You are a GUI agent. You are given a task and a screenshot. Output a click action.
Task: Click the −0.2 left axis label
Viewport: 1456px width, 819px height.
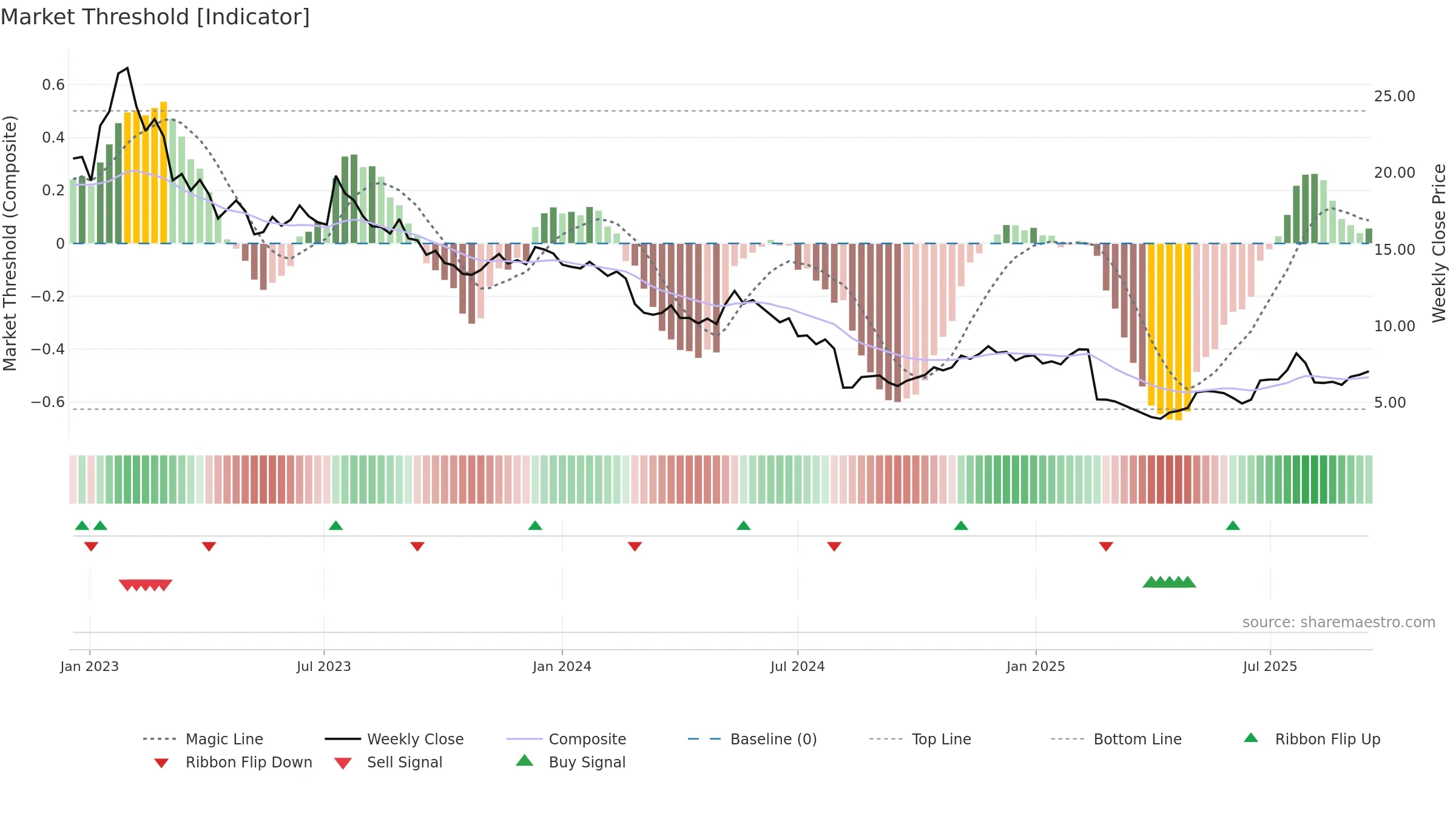48,297
